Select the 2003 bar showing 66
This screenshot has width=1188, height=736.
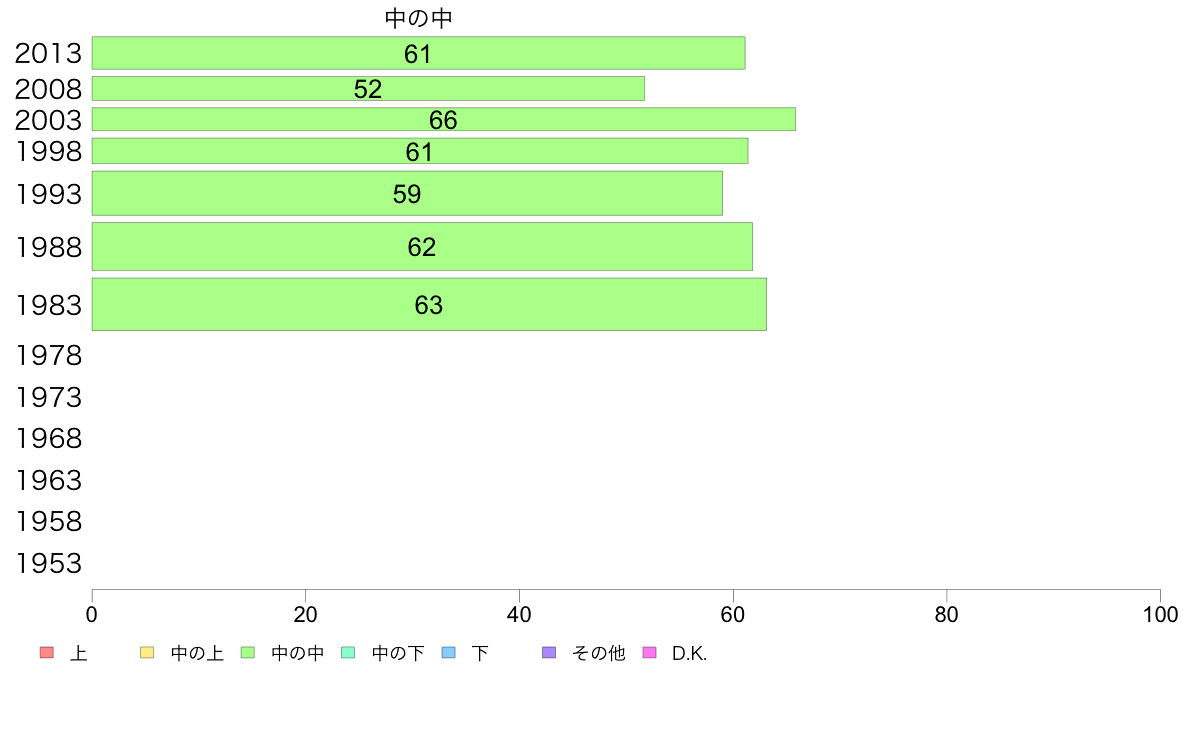pos(444,119)
